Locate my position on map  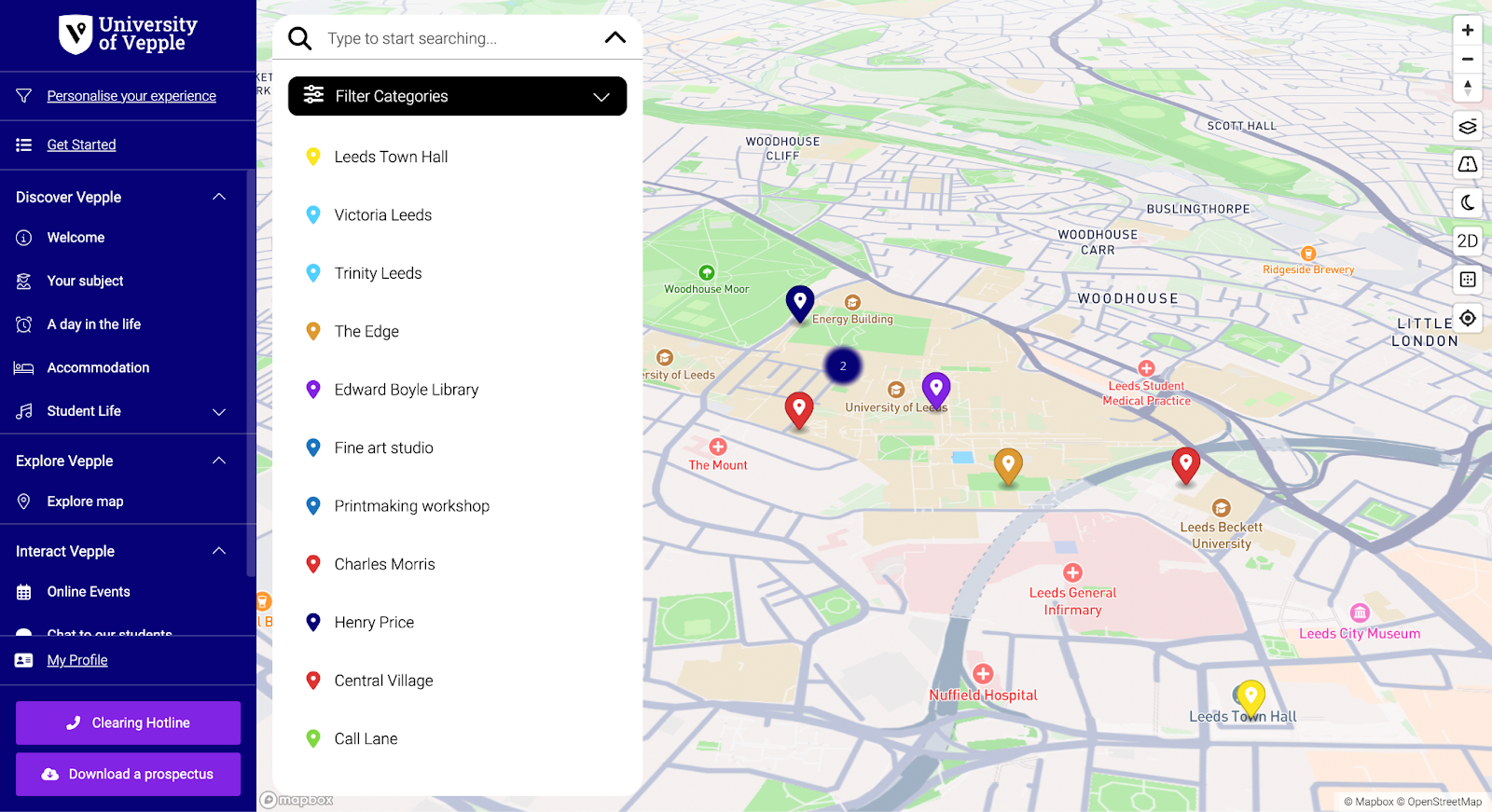1468,318
